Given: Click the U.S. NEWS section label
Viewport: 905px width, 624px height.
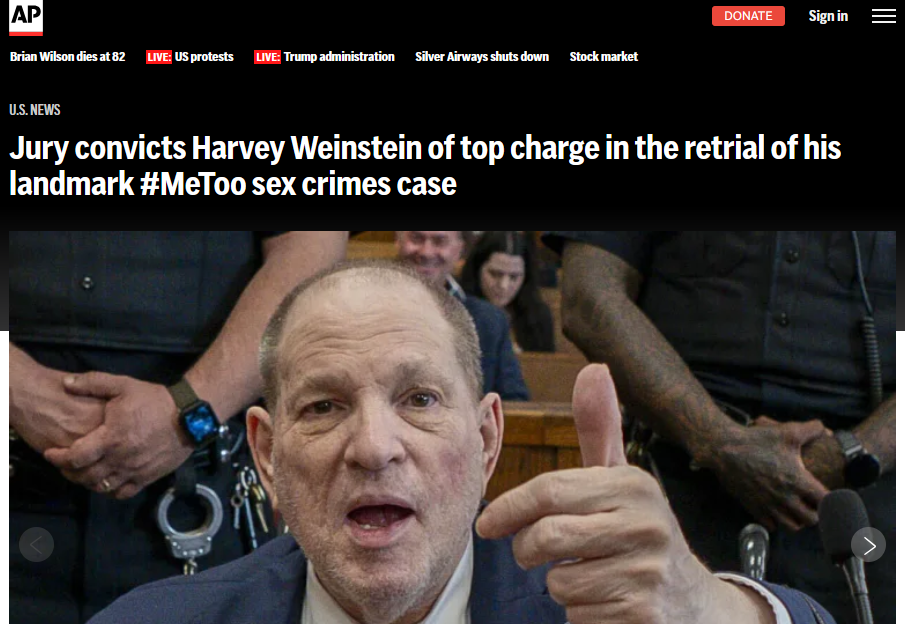Looking at the screenshot, I should click(x=35, y=110).
